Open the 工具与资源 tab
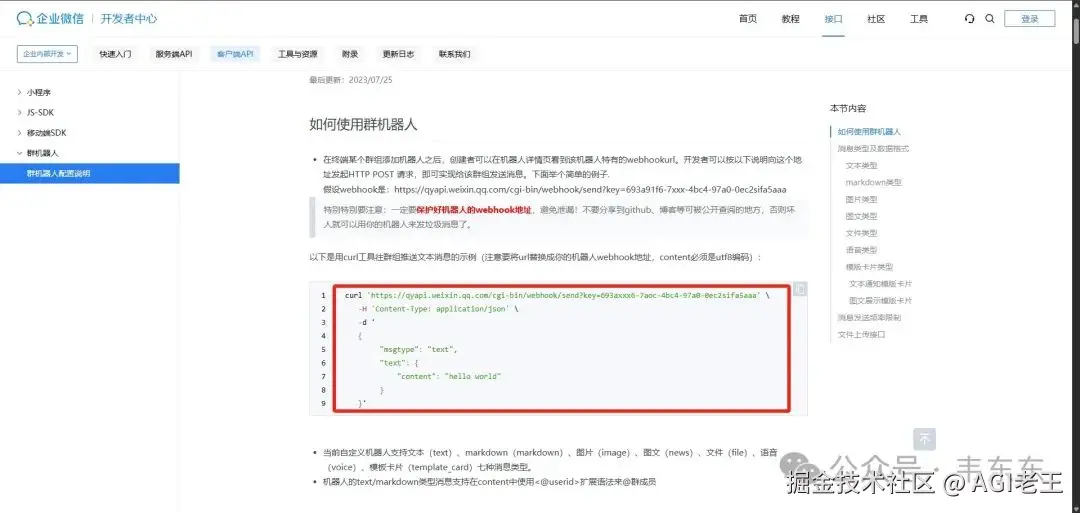1080x513 pixels. coord(298,54)
